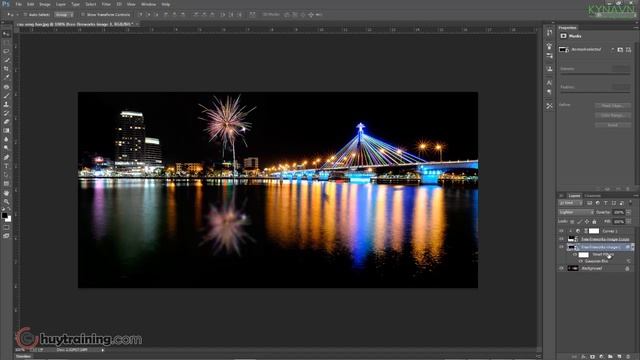Image resolution: width=640 pixels, height=360 pixels.
Task: Click Auto-Align Layers icon in options bar
Action: tap(252, 15)
